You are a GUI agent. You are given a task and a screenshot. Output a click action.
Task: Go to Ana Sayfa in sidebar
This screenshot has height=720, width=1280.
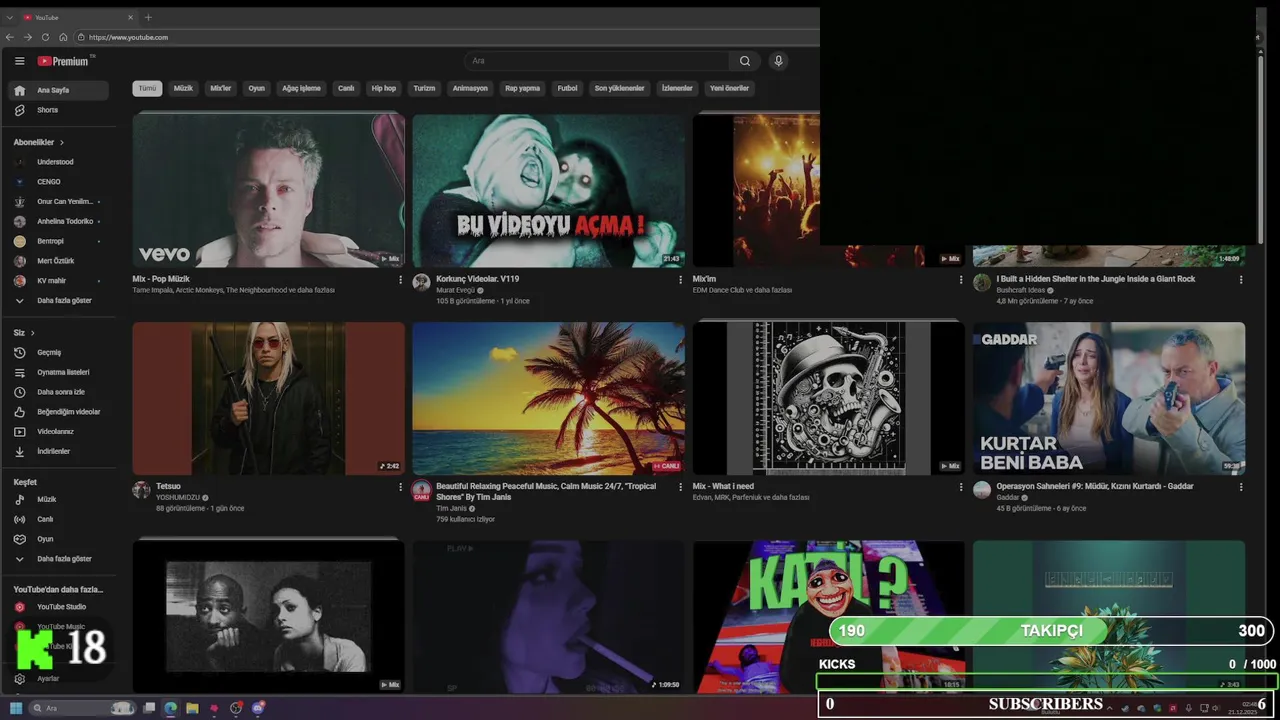(59, 90)
